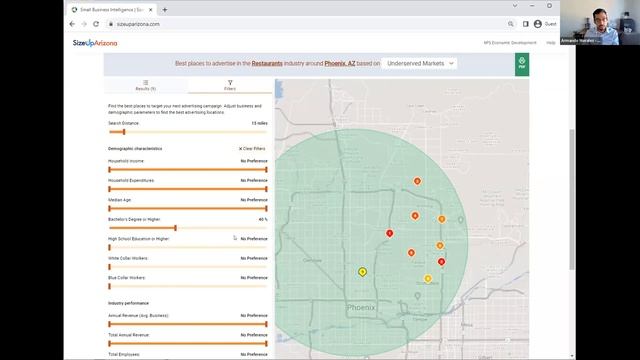Open the Help link in the header
Viewport: 640px width, 360px height.
coord(551,42)
